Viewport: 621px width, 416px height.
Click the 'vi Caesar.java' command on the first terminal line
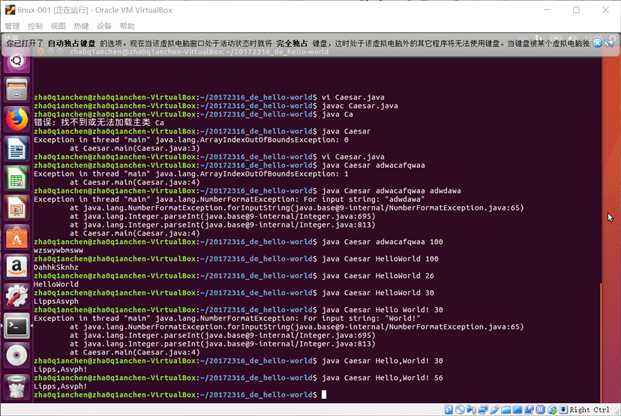353,97
